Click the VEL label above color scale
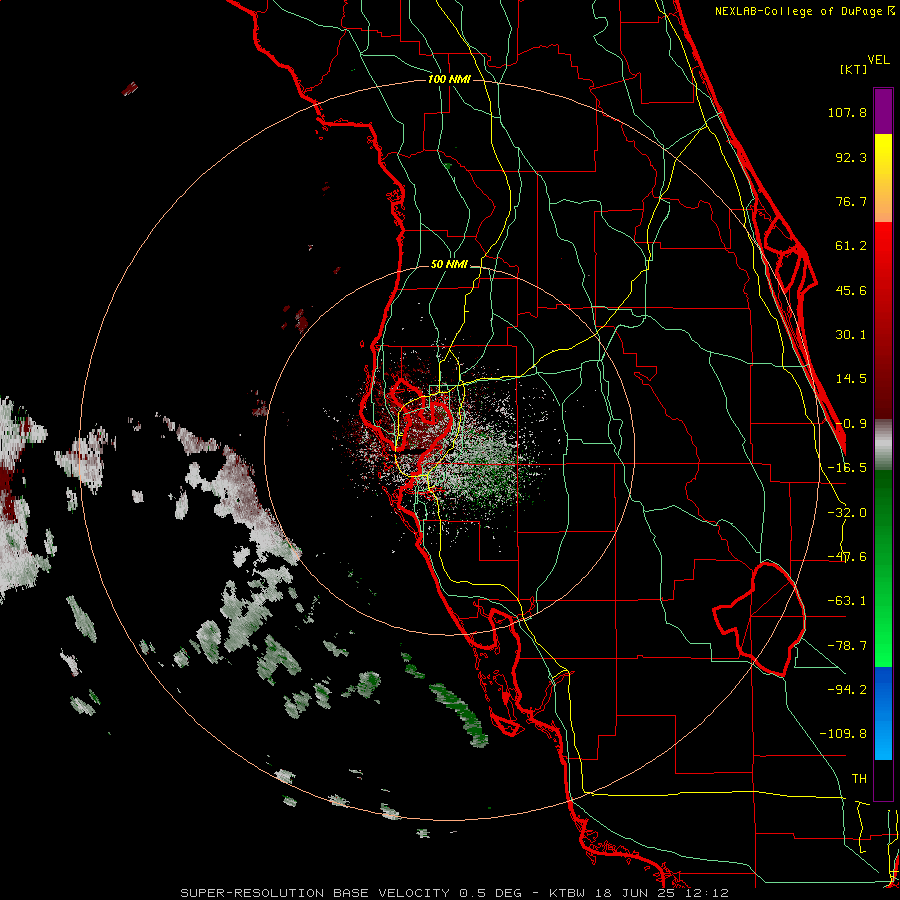Image resolution: width=900 pixels, height=900 pixels. click(879, 60)
